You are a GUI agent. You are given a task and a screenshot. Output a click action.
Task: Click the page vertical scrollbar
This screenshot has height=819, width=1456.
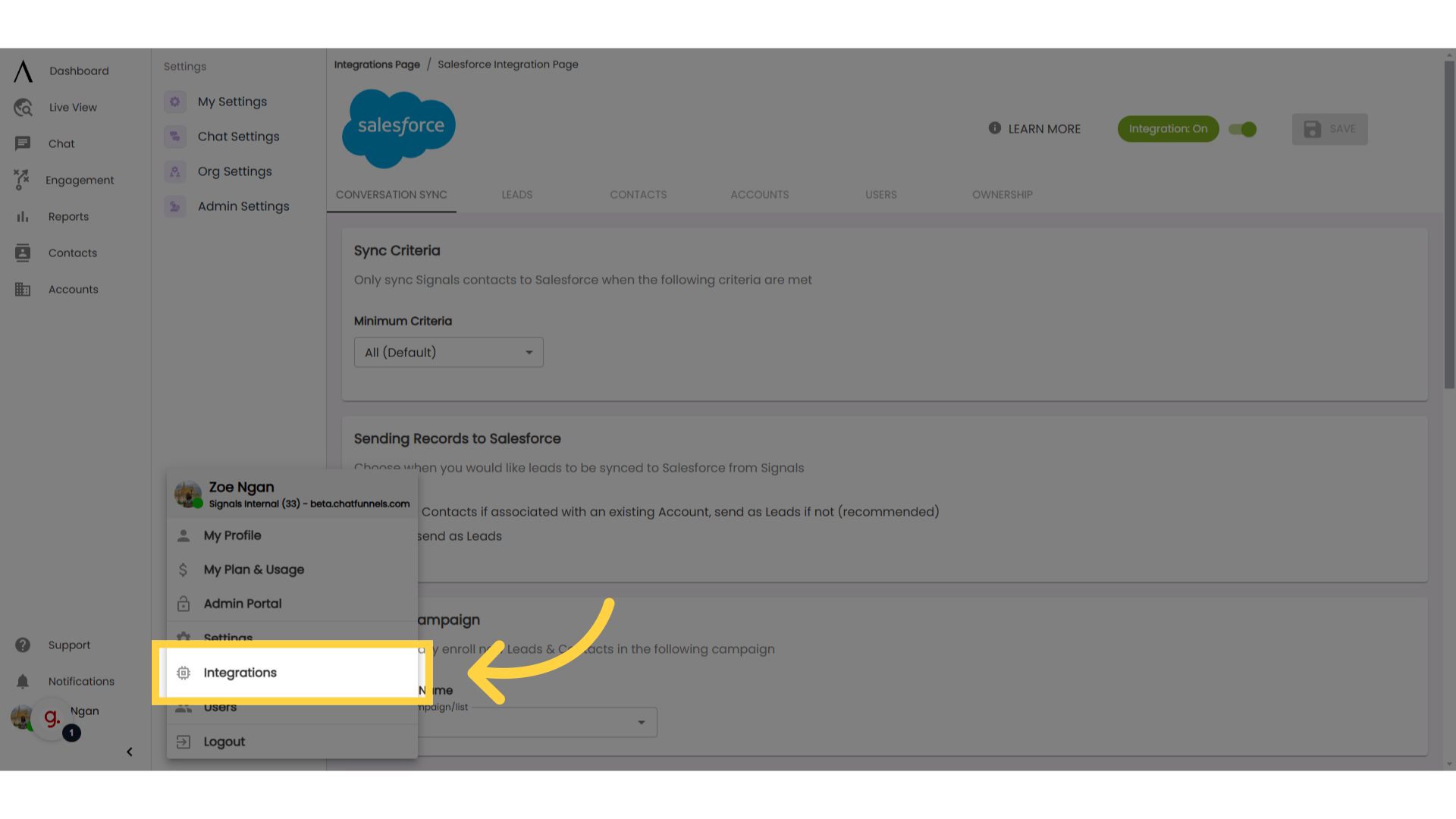[x=1449, y=225]
